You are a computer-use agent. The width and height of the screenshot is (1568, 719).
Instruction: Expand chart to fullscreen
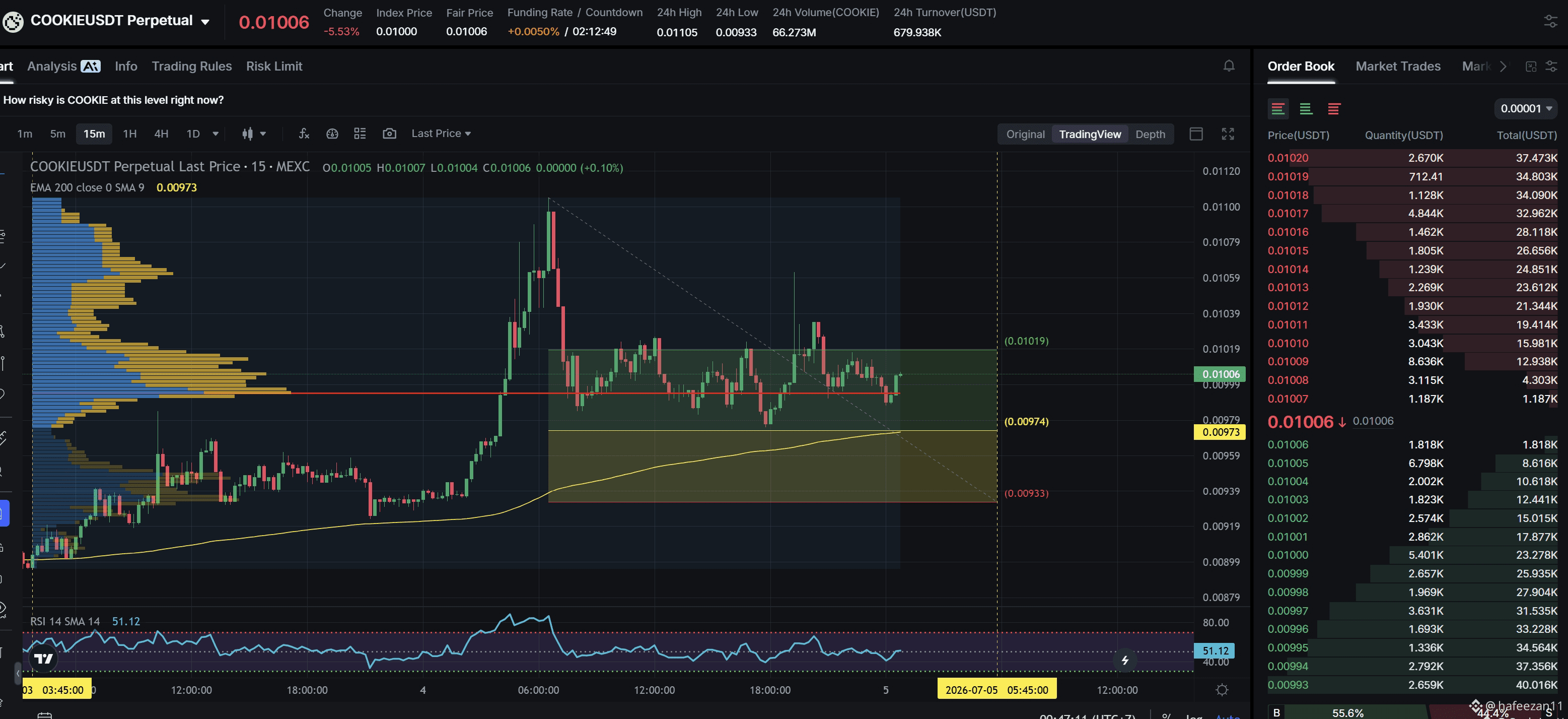coord(1228,134)
